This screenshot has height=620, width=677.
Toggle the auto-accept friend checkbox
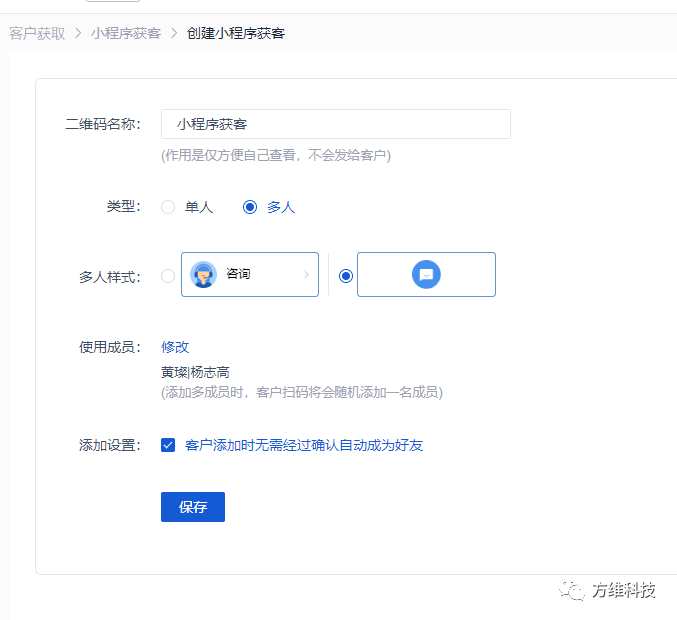tap(168, 445)
